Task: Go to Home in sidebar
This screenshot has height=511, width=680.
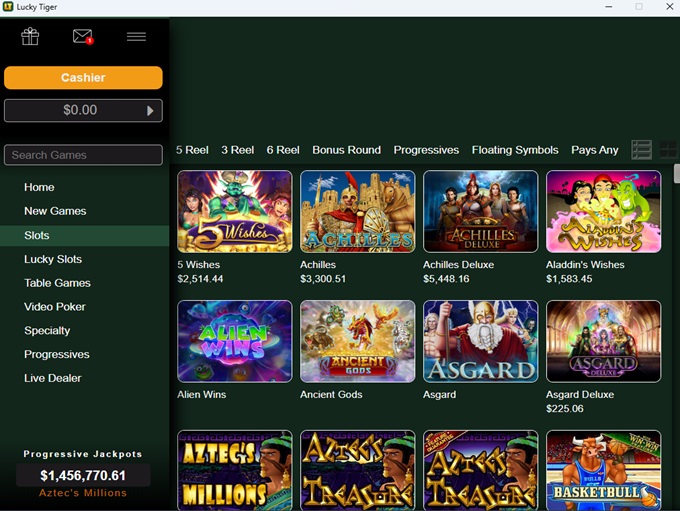Action: pos(39,187)
